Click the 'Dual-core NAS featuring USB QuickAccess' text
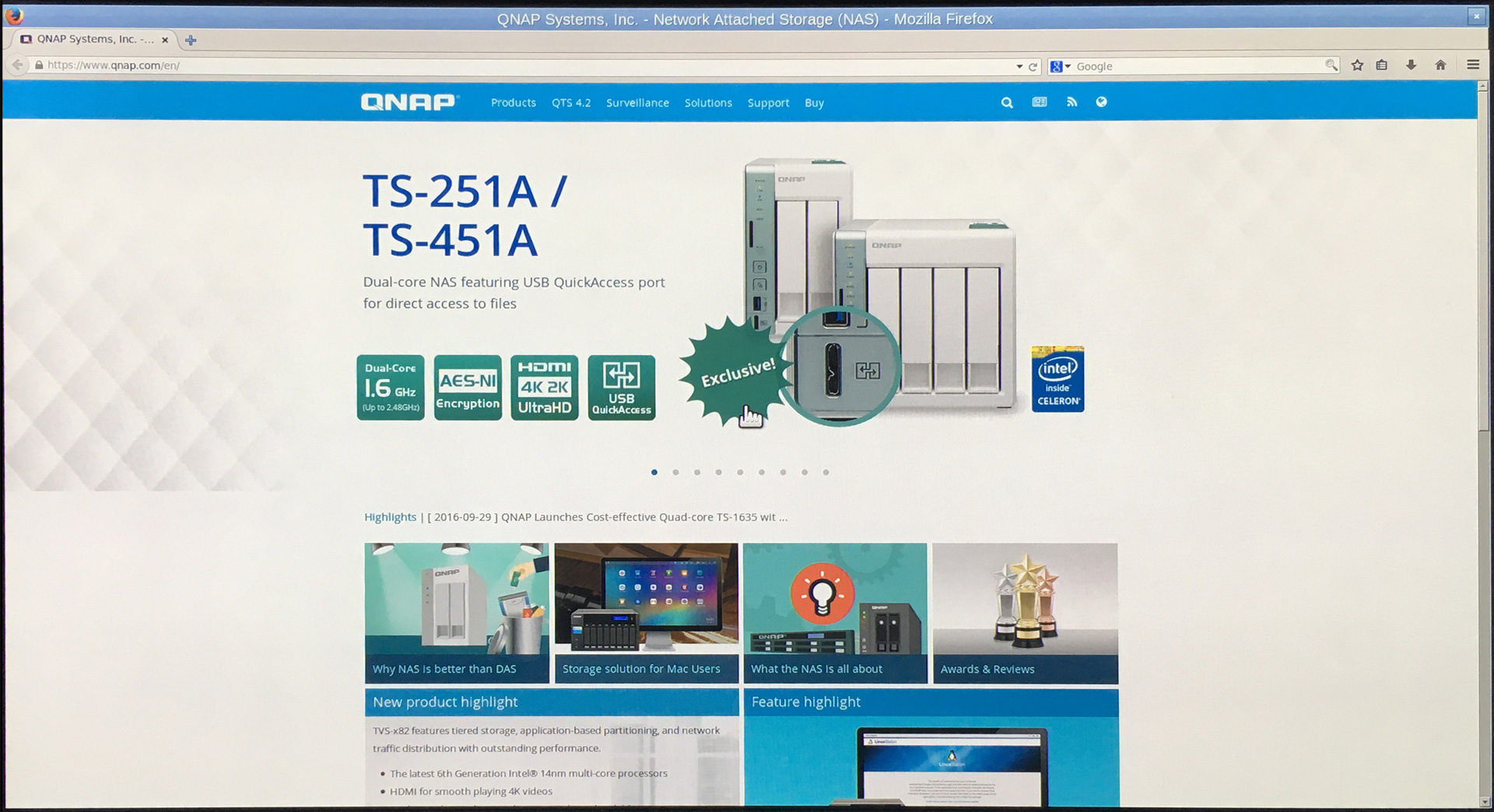Screen dimensions: 1494x812 pyautogui.click(x=514, y=293)
